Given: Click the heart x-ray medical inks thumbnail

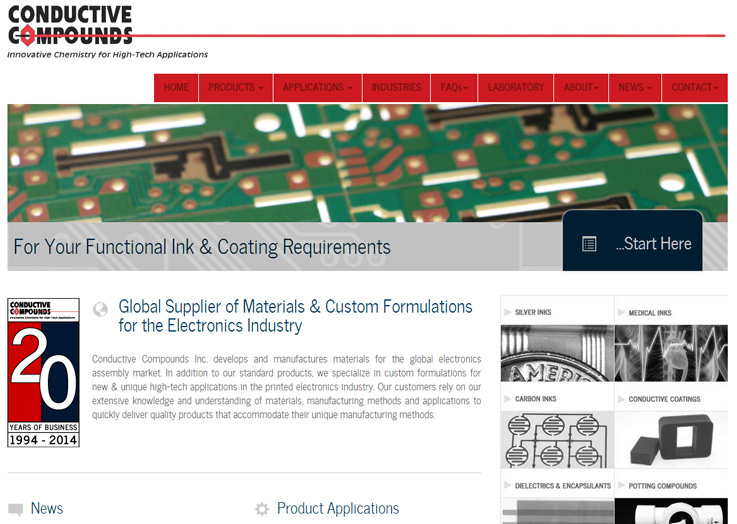Looking at the screenshot, I should (671, 353).
